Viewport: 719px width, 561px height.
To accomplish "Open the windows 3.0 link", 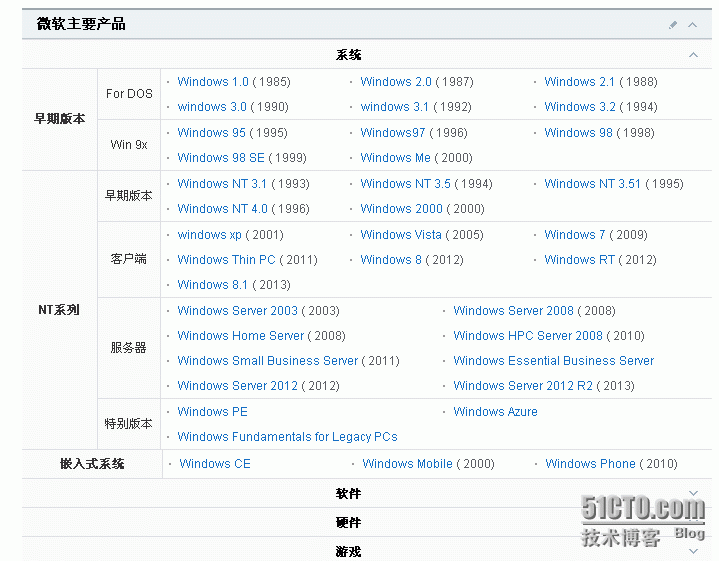I will tap(212, 107).
